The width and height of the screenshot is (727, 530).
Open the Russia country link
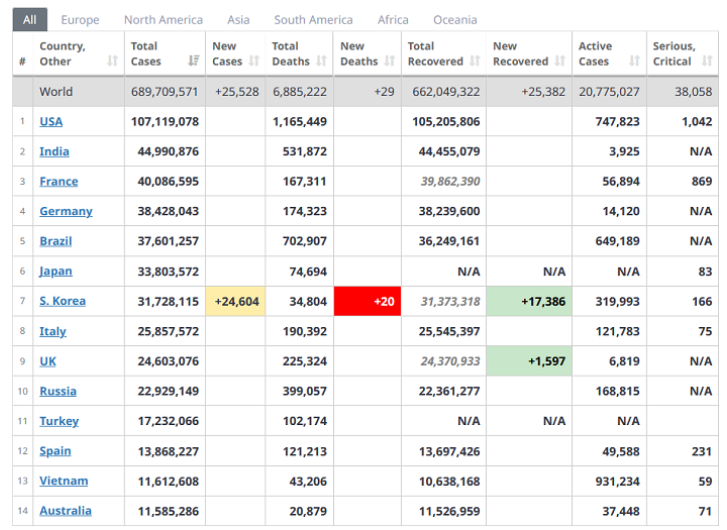(58, 391)
